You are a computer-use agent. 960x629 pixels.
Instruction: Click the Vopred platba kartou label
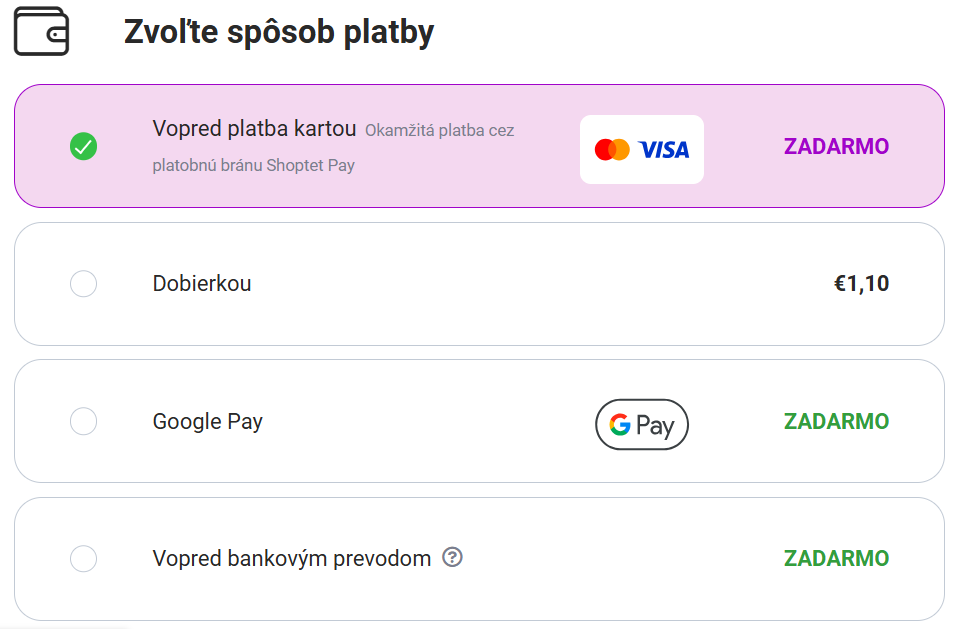click(254, 129)
